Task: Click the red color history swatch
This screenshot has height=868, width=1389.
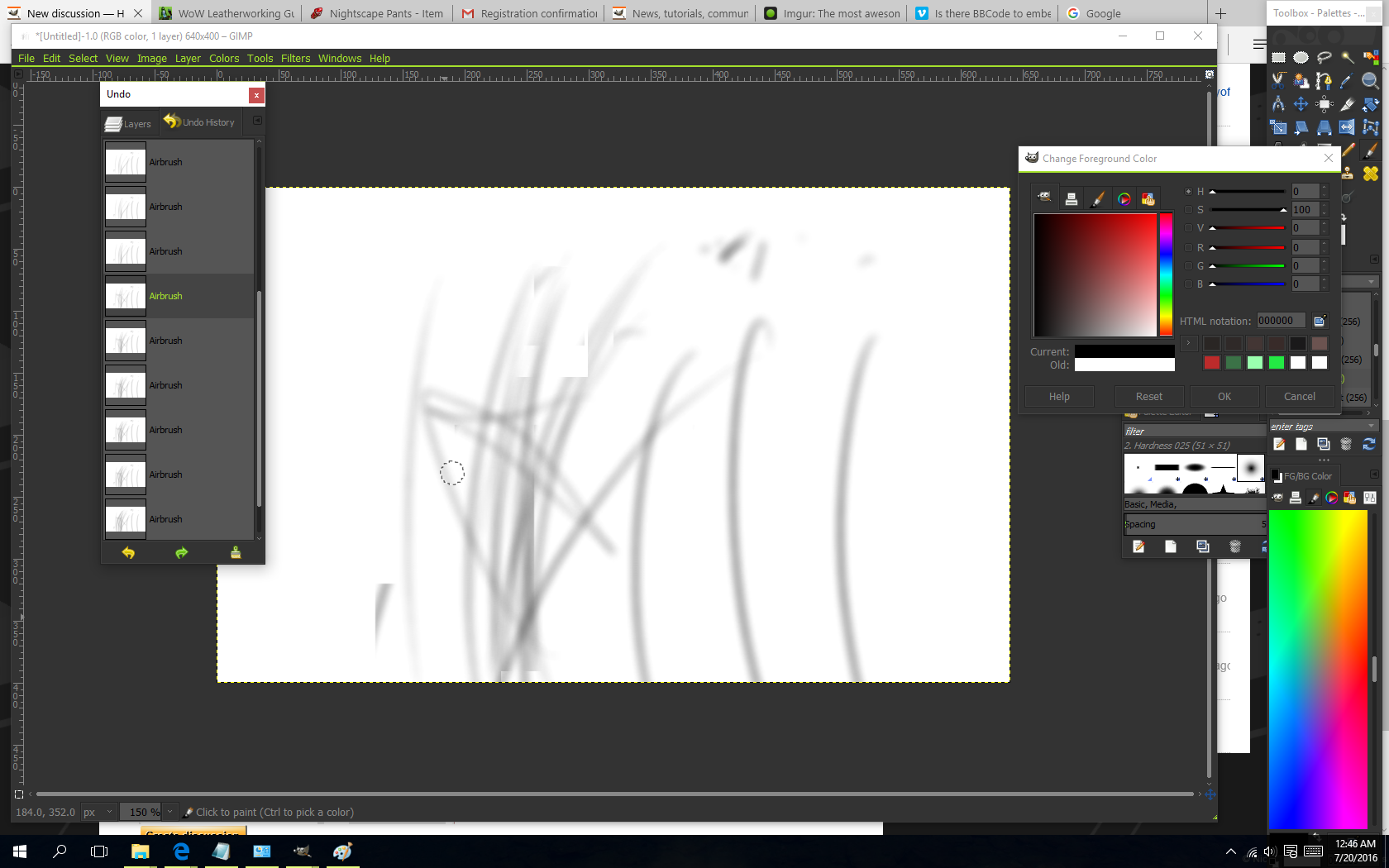Action: click(1212, 362)
